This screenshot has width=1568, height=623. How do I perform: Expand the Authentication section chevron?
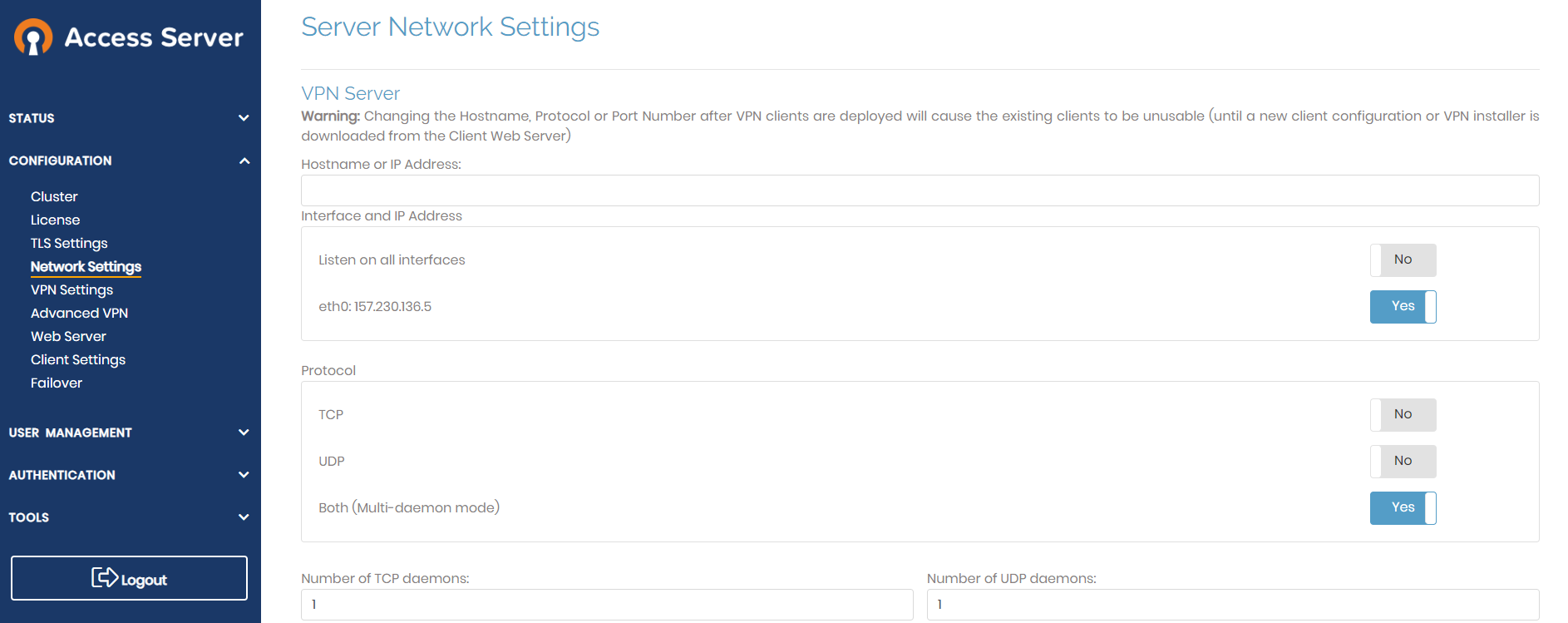coord(244,475)
